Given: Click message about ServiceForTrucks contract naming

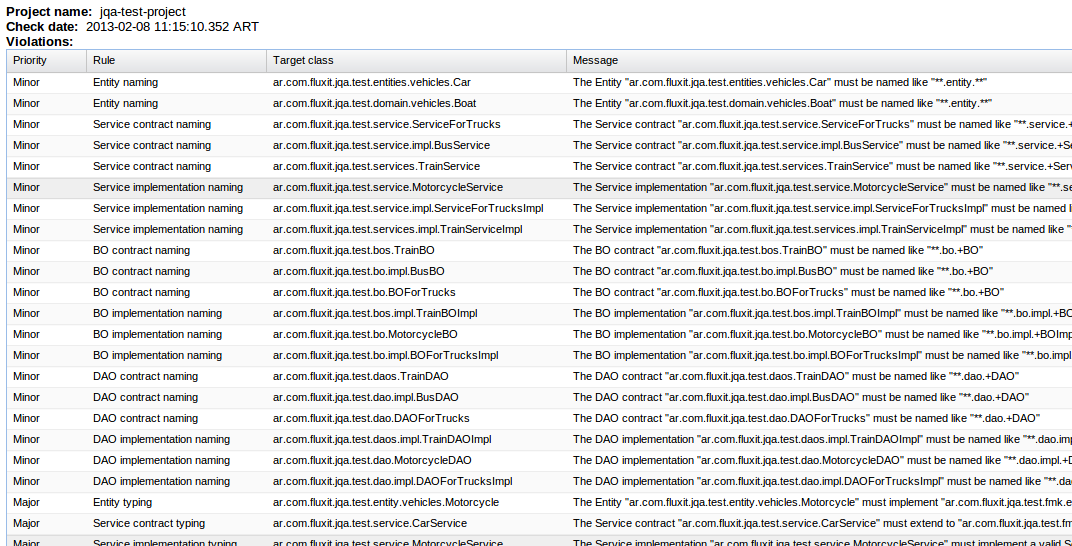Looking at the screenshot, I should click(x=822, y=124).
